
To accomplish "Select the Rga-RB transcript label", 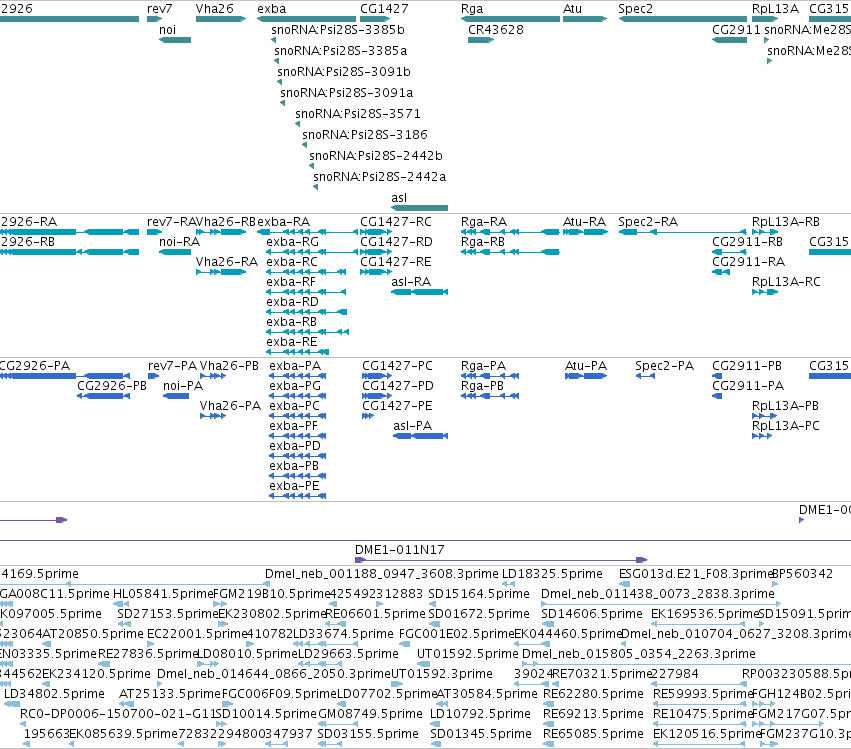I will 482,242.
